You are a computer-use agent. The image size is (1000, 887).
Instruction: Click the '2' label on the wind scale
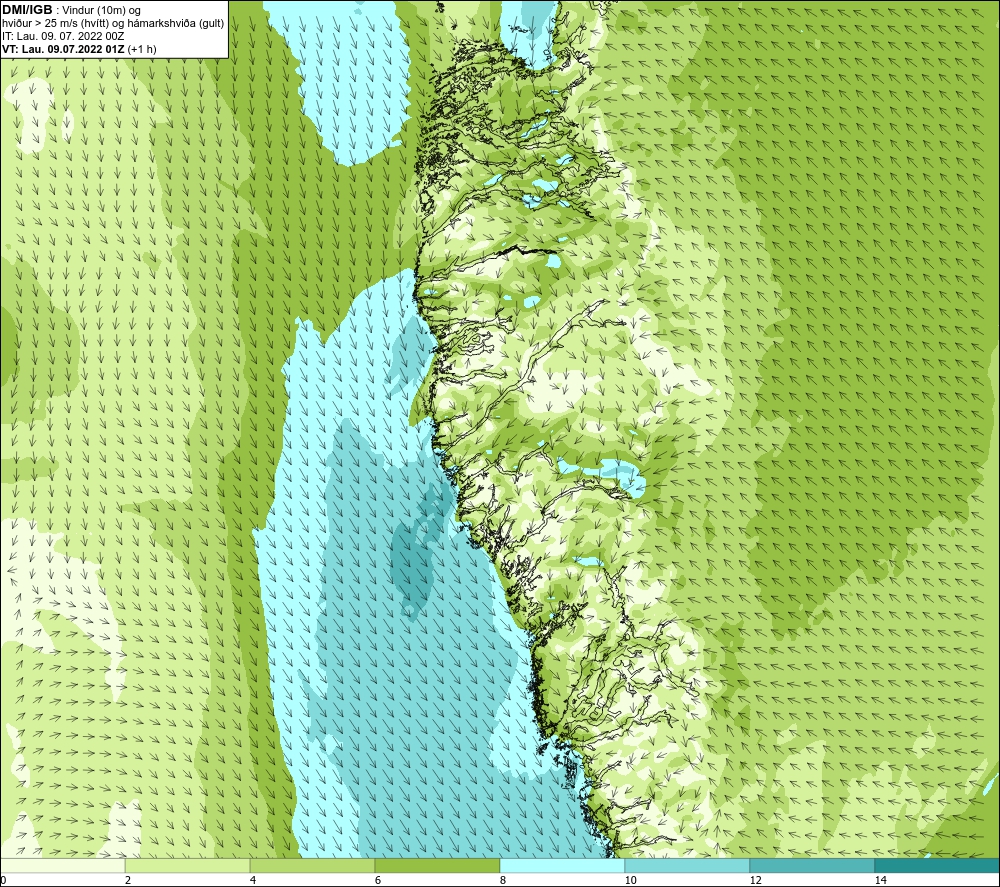128,880
